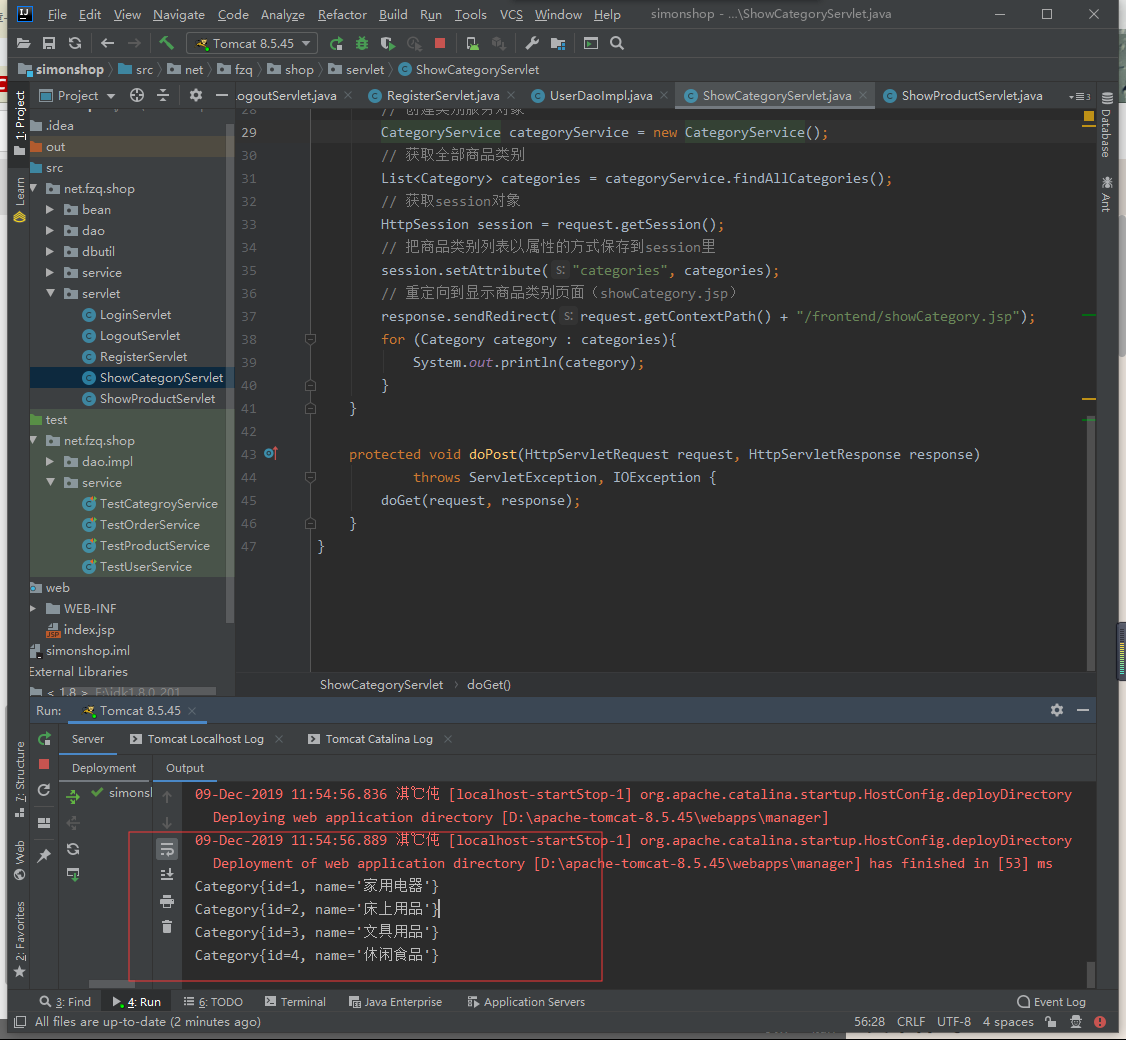This screenshot has height=1040, width=1126.
Task: Select index.jsp in project tree
Action: (88, 629)
